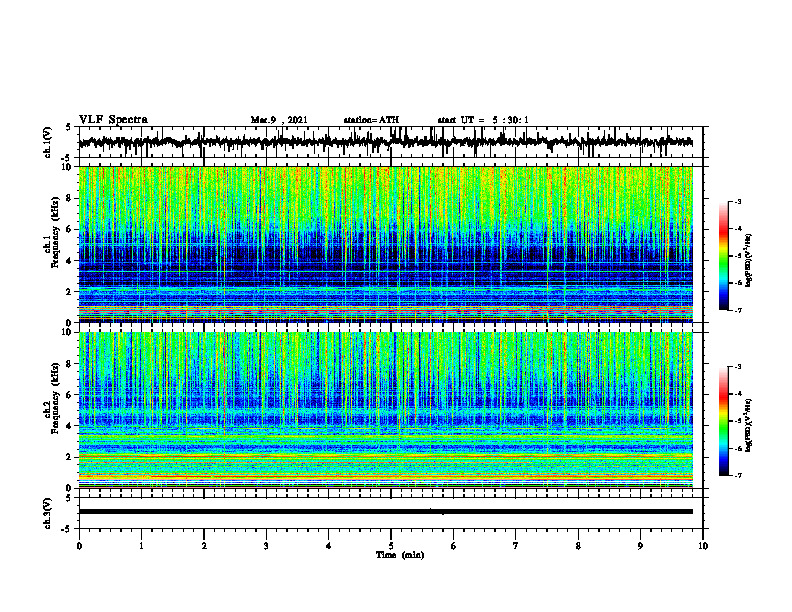Click time axis tick label "4"
Screen dimensions: 792x612
click(x=329, y=546)
